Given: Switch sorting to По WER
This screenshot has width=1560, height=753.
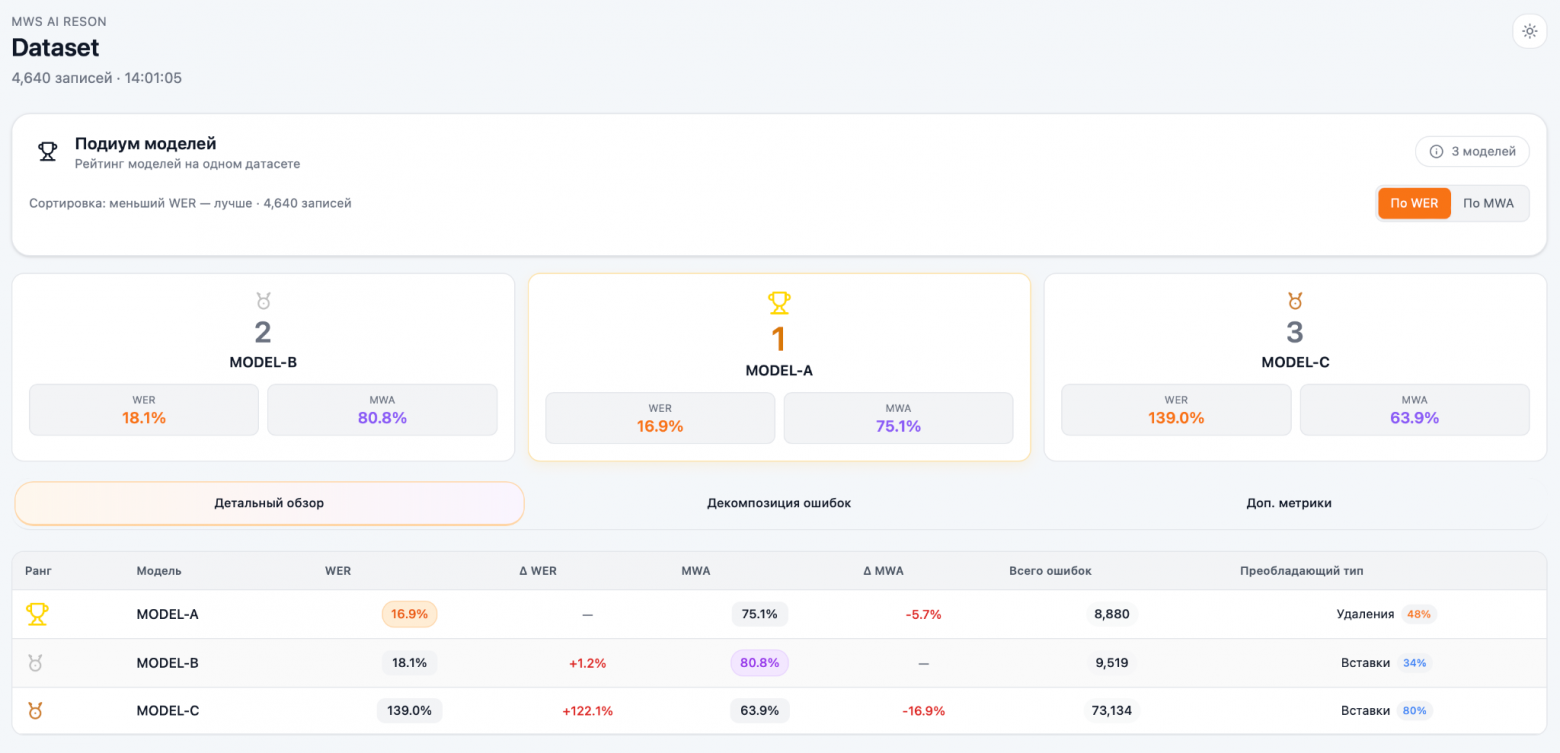Looking at the screenshot, I should (x=1414, y=203).
